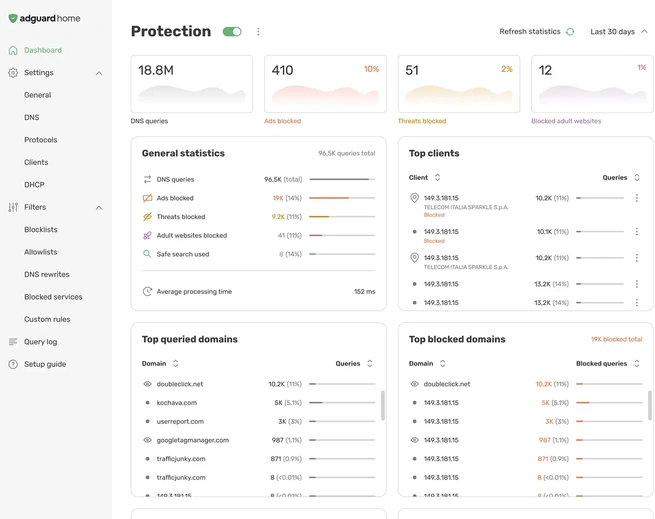Click the Threats blocked yellow progress bar
The width and height of the screenshot is (655, 519).
pyautogui.click(x=342, y=217)
